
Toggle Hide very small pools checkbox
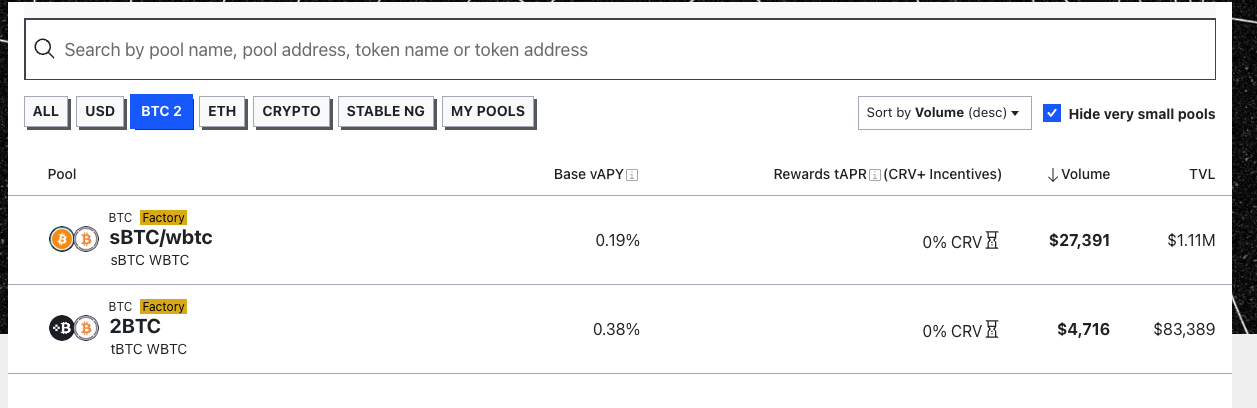(1052, 113)
